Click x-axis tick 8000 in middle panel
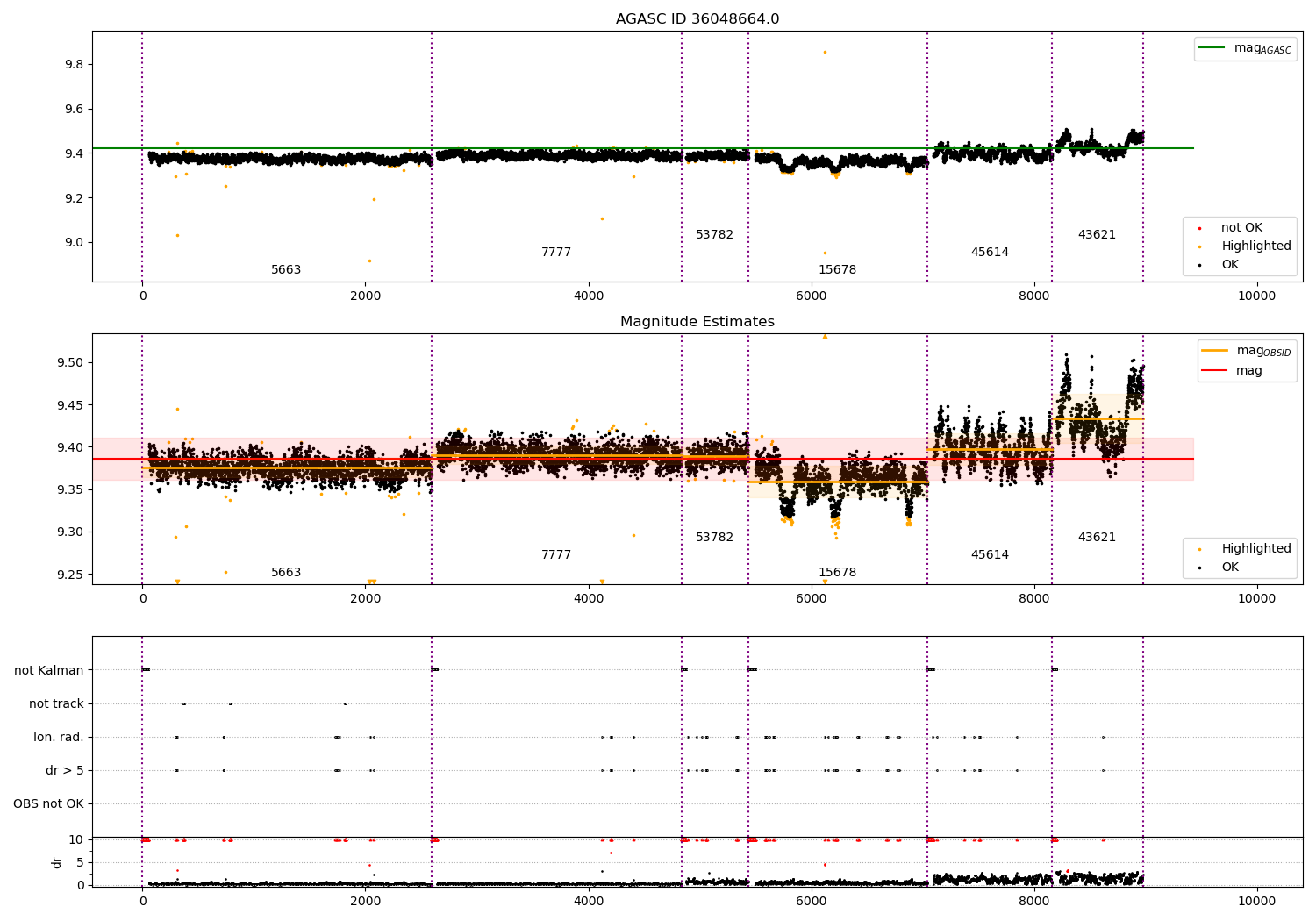Viewport: 1316px width, 921px height. pyautogui.click(x=1033, y=599)
